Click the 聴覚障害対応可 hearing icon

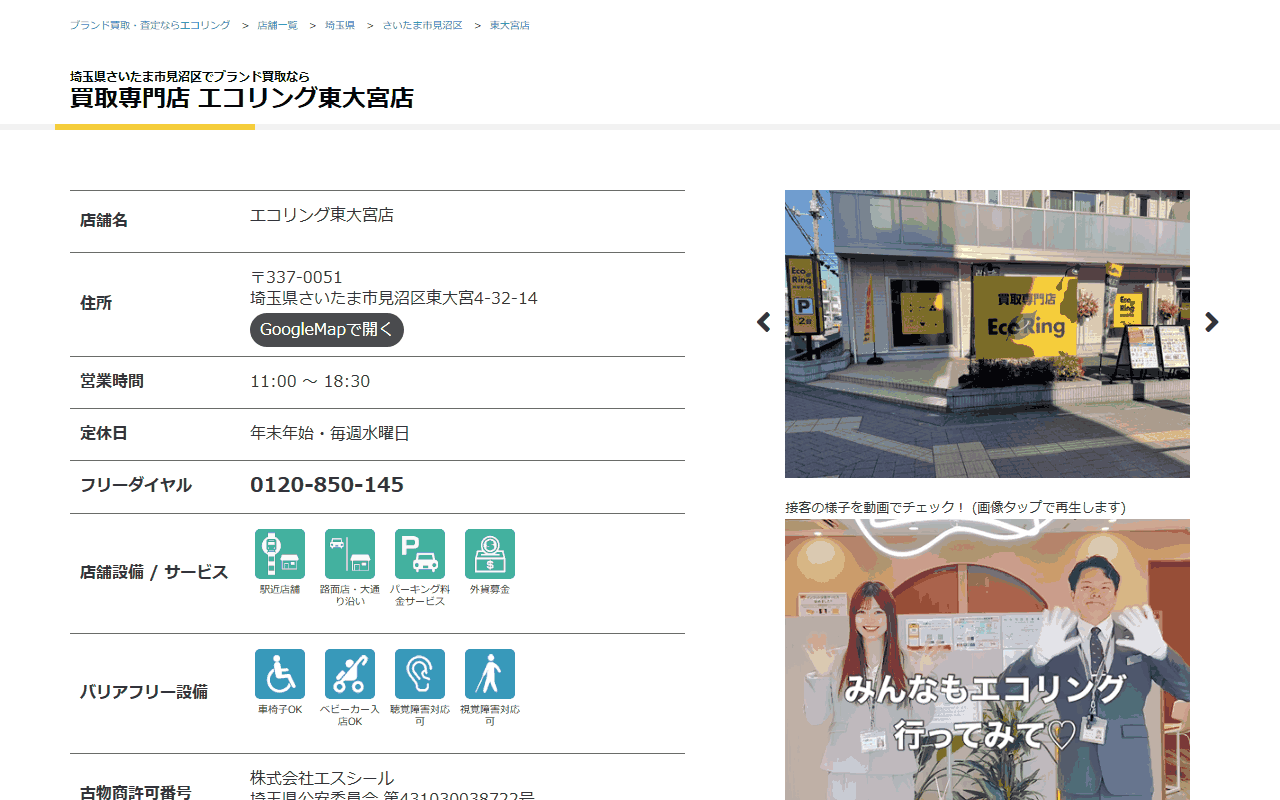(420, 674)
